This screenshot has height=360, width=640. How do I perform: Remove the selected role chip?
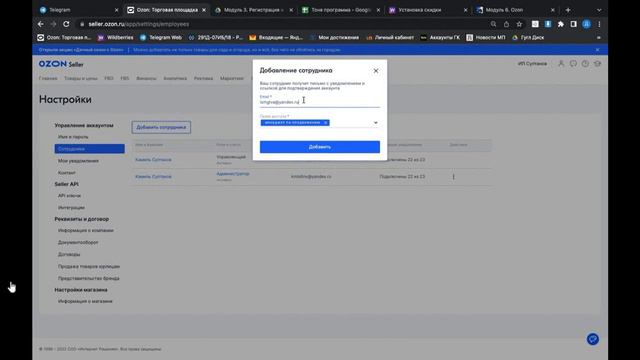click(326, 123)
